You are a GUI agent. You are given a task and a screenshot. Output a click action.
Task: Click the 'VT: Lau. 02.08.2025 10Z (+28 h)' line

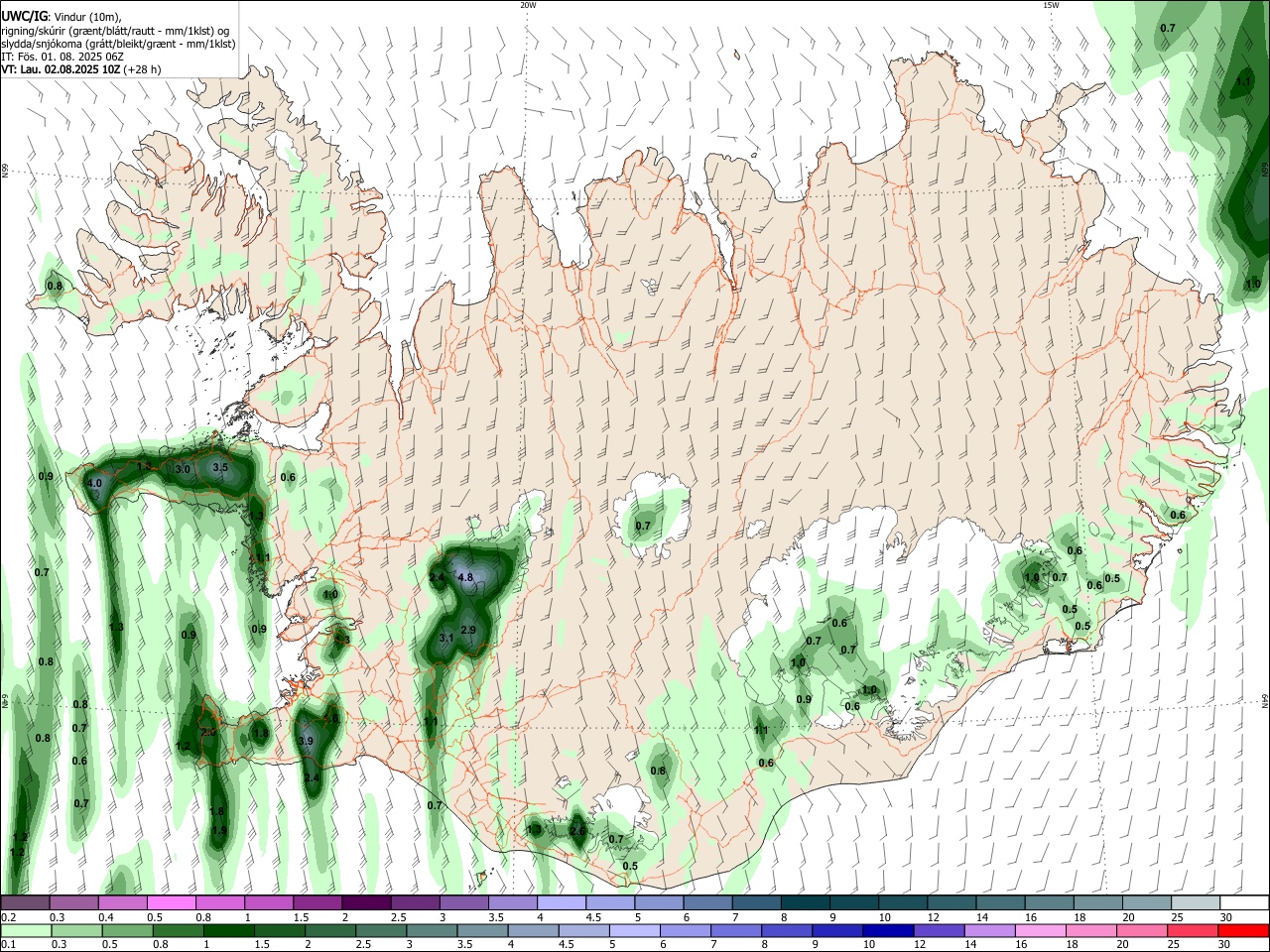[80, 69]
